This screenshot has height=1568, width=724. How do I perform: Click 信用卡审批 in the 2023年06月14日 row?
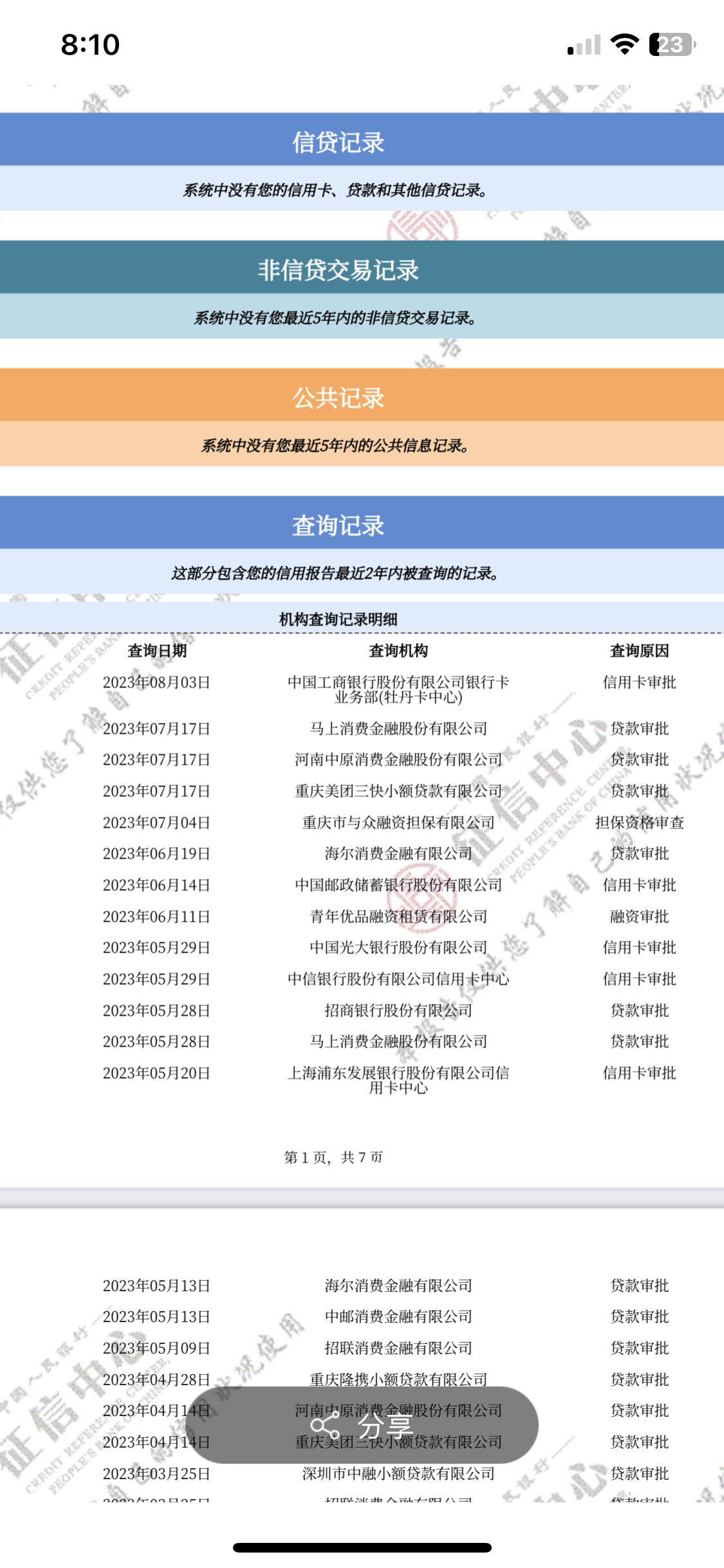[640, 885]
